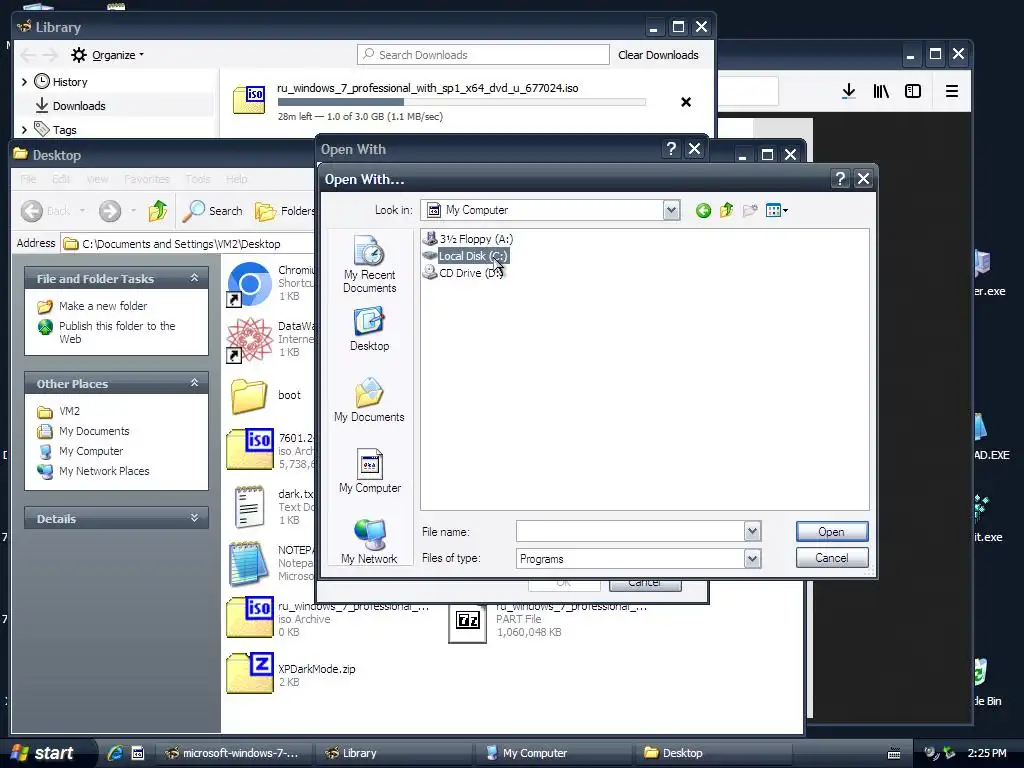
Task: Select My Documents in the places bar
Action: click(370, 400)
